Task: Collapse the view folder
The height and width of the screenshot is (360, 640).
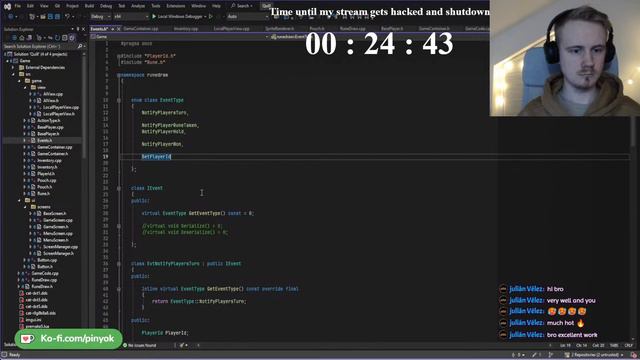Action: (25, 87)
